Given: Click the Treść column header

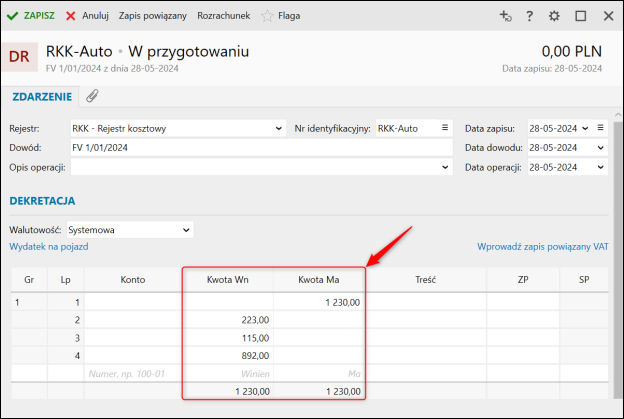Looking at the screenshot, I should point(425,280).
